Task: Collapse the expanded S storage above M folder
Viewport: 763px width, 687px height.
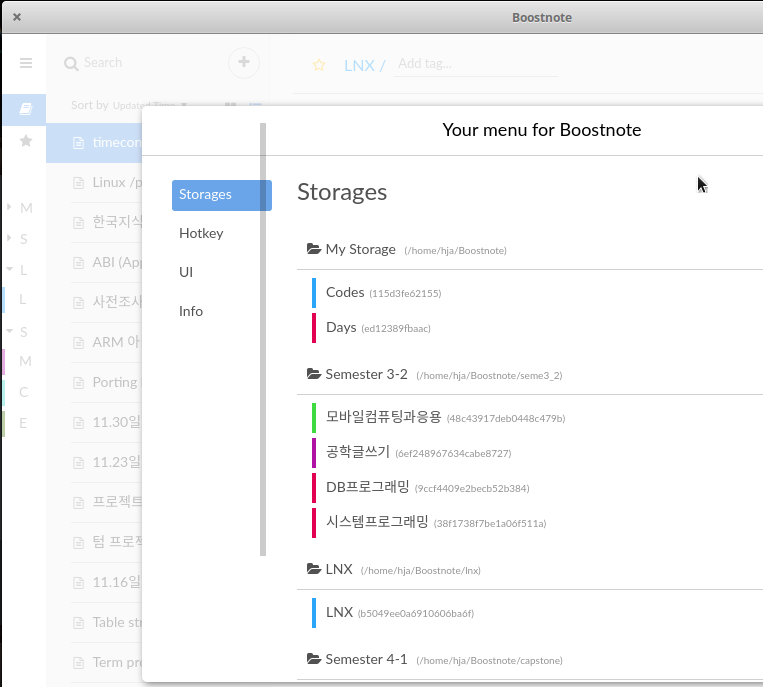Action: pyautogui.click(x=9, y=331)
